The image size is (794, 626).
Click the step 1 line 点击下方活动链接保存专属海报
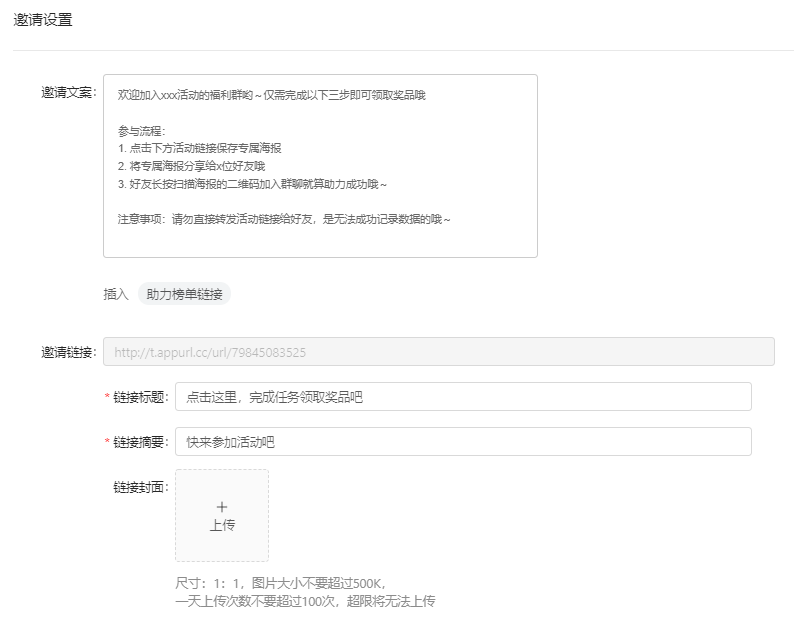tap(200, 148)
